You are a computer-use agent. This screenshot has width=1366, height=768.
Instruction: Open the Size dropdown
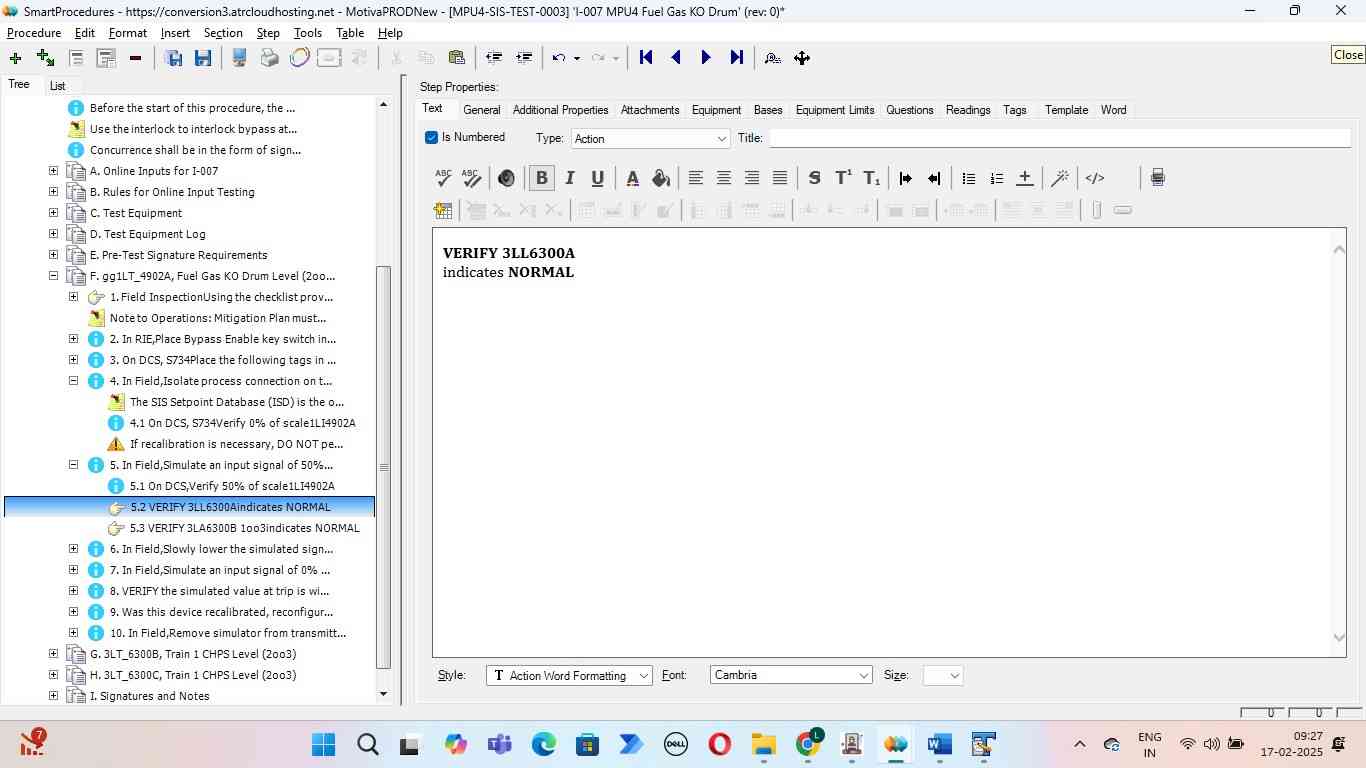pyautogui.click(x=943, y=675)
